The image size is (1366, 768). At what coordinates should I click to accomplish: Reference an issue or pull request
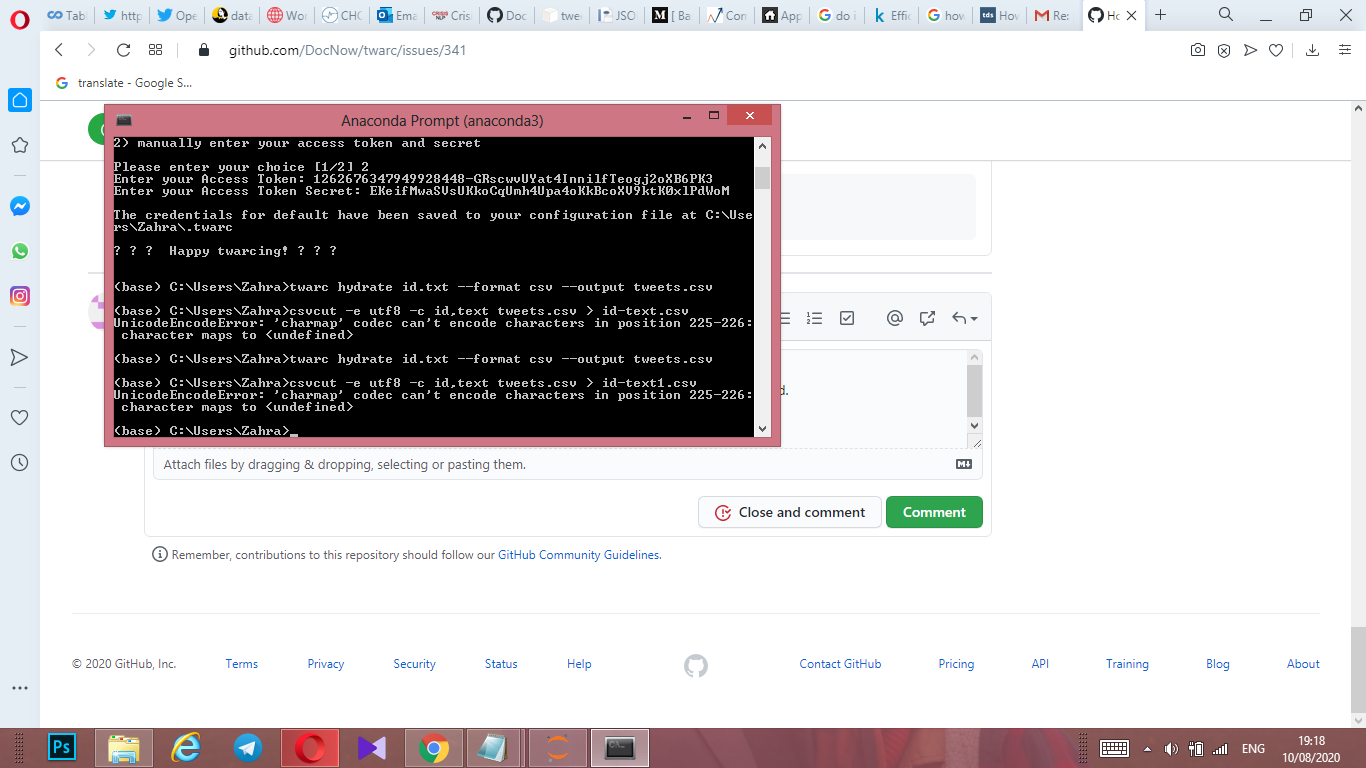[x=927, y=318]
